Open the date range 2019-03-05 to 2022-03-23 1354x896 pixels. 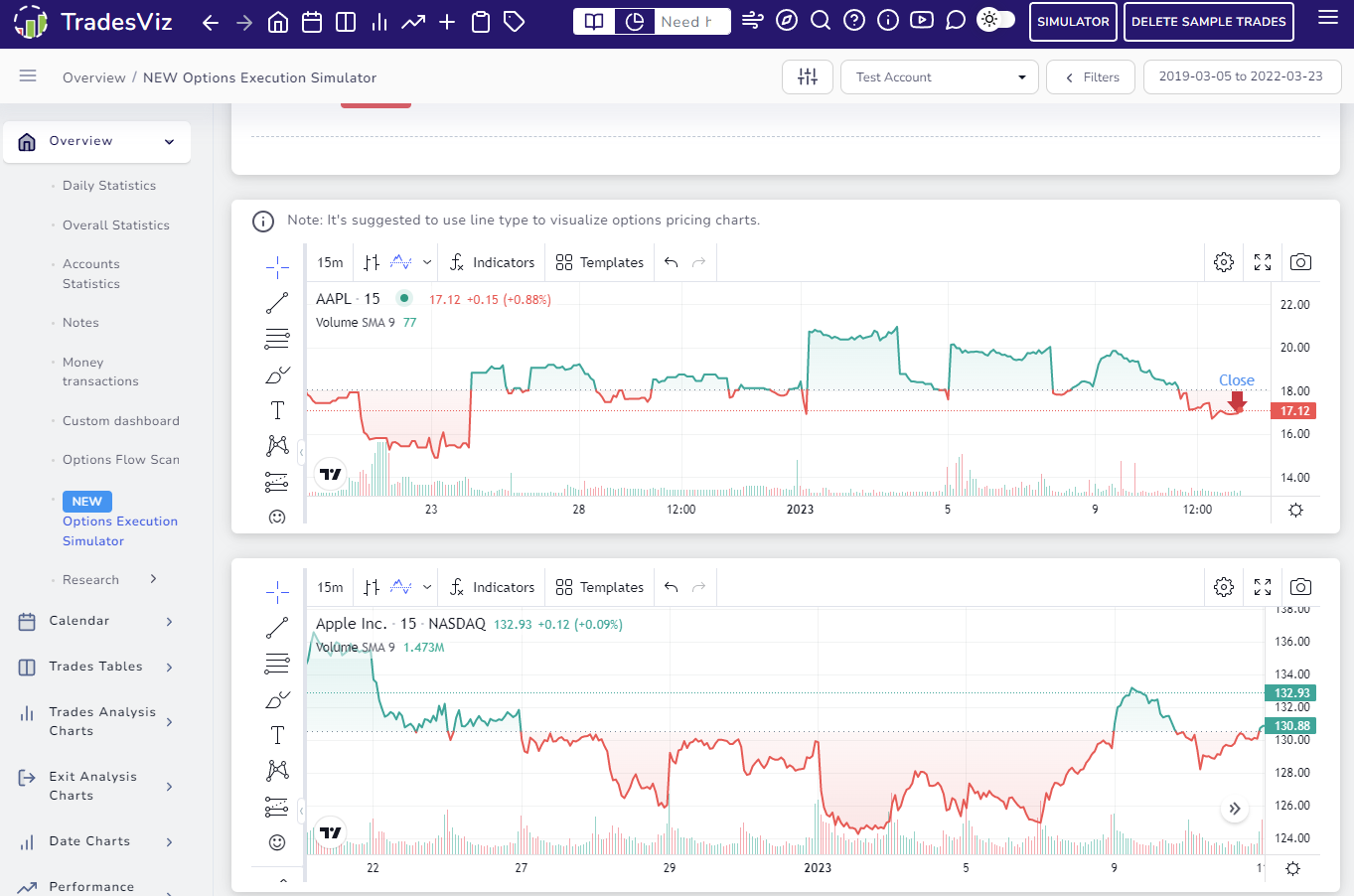[x=1242, y=76]
